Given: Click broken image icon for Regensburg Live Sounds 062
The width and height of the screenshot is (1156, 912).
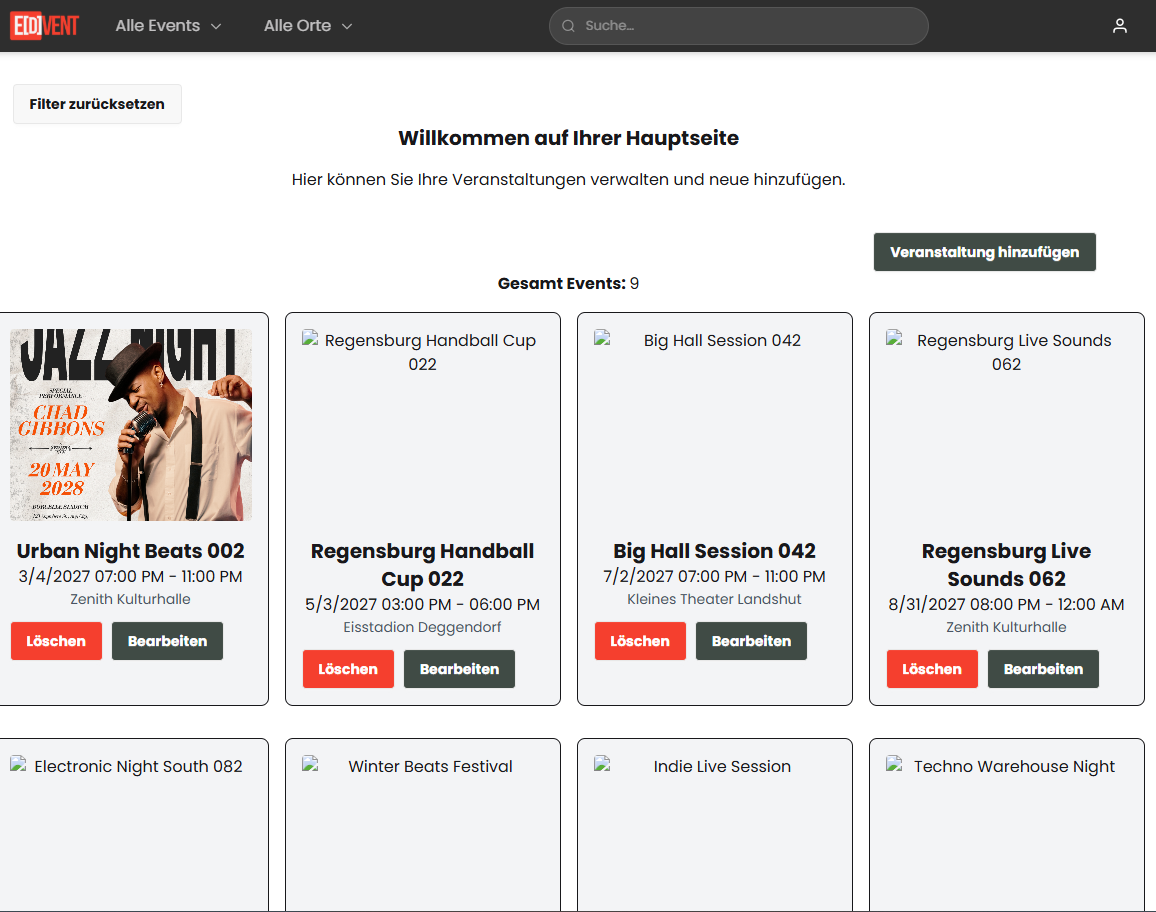Looking at the screenshot, I should [x=894, y=338].
